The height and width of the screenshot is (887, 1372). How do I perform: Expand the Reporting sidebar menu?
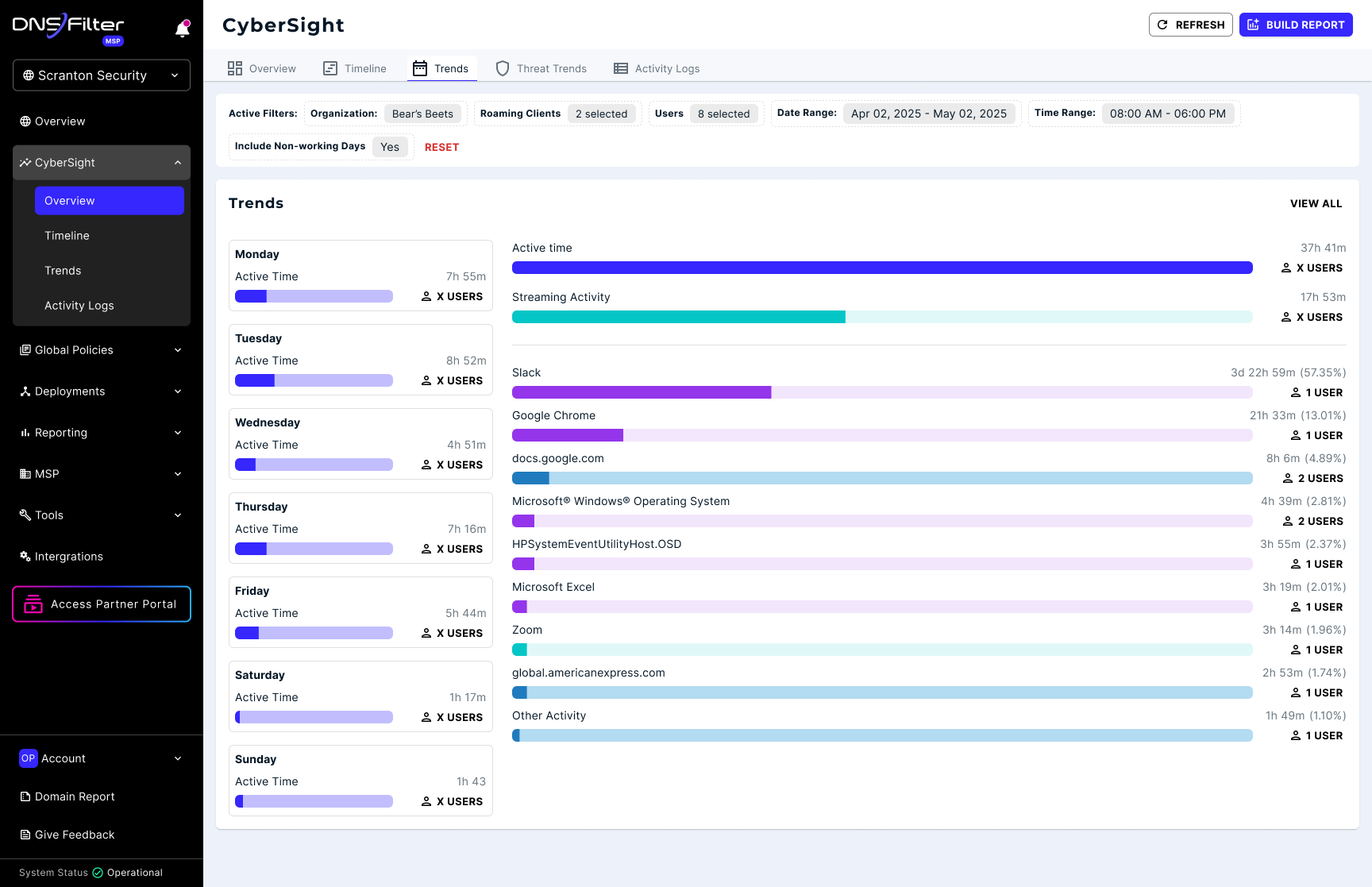pos(102,433)
